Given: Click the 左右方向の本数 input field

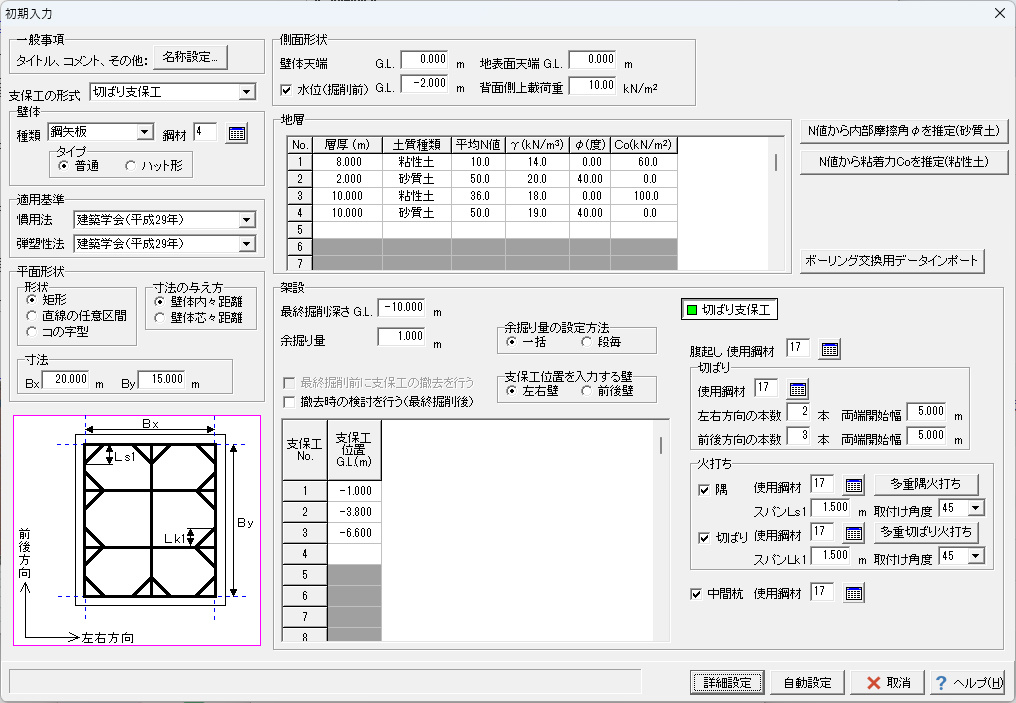Looking at the screenshot, I should (798, 411).
